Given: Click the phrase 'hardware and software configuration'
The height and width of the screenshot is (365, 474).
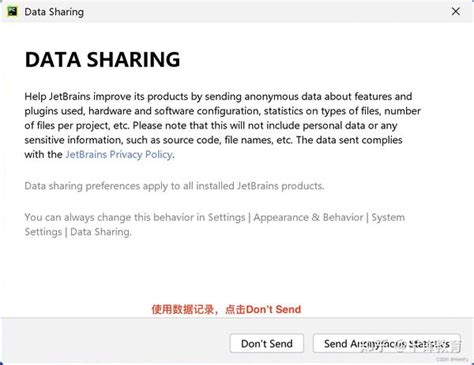Looking at the screenshot, I should [173, 111].
